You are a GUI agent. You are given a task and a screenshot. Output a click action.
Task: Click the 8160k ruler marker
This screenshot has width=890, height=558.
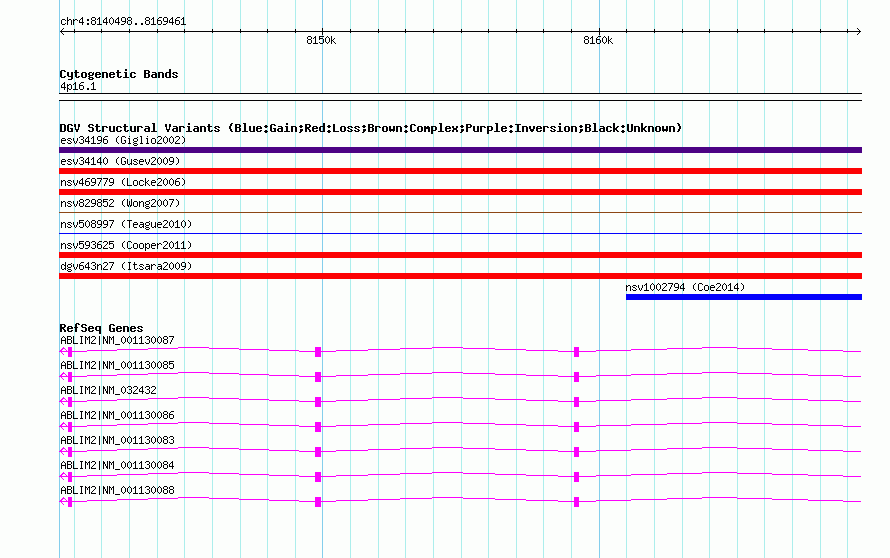(598, 40)
